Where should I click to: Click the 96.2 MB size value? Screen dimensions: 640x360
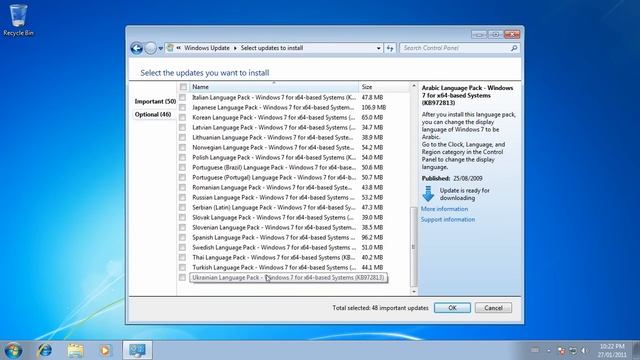372,238
